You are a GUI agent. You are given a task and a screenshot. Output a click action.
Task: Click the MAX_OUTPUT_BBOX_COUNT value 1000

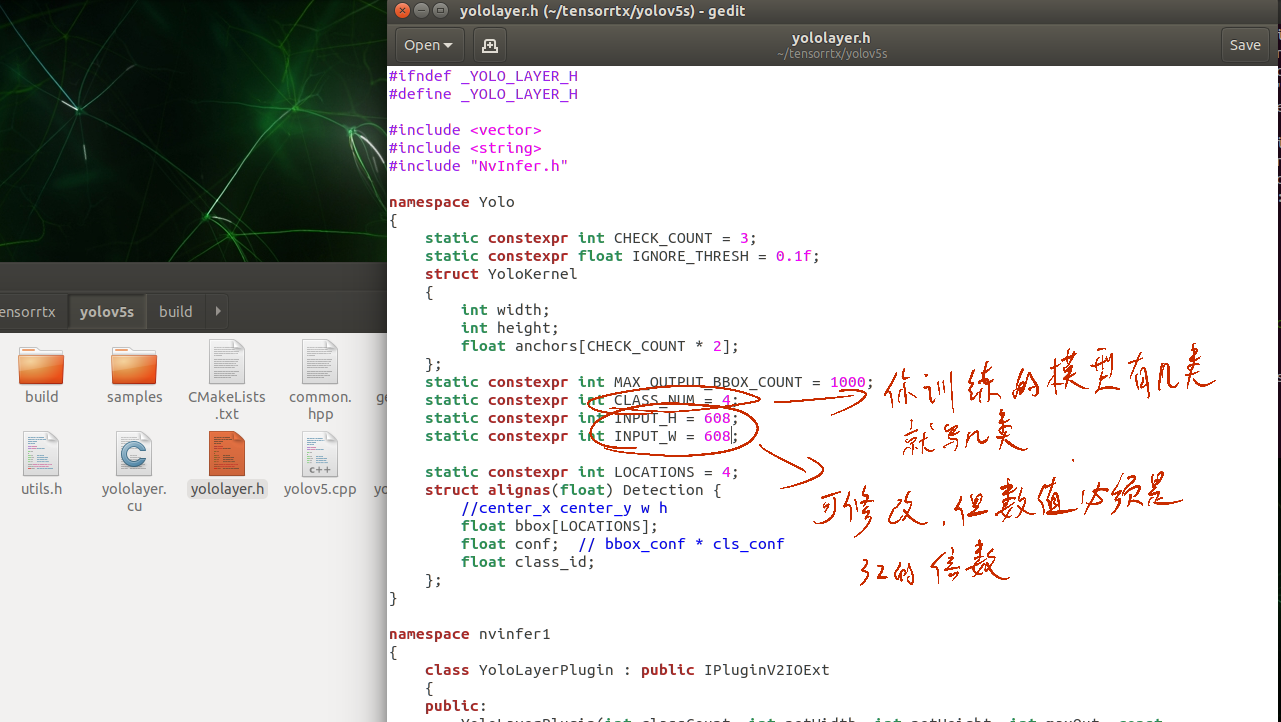tap(848, 382)
